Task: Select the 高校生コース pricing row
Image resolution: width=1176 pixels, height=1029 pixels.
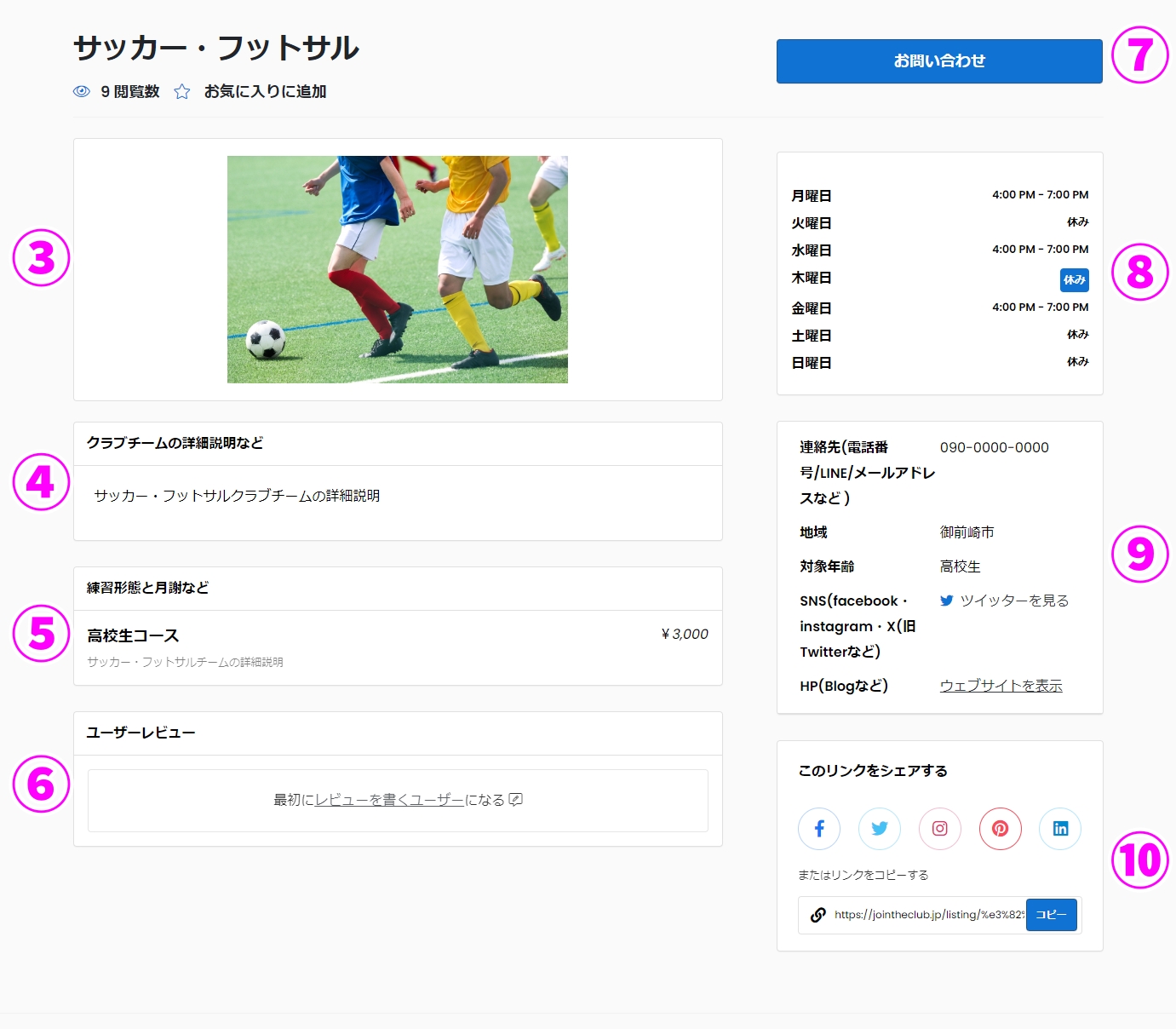Action: click(x=397, y=647)
